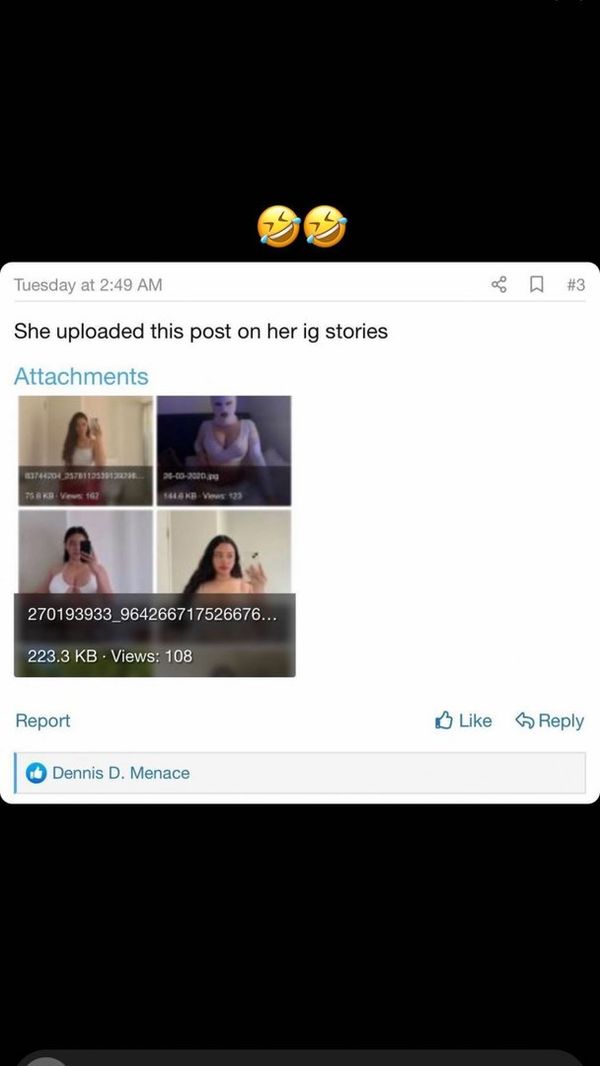Screen dimensions: 600x1066
Task: Open the 26-03-2020.jpg attachment thumbnail
Action: tap(224, 451)
